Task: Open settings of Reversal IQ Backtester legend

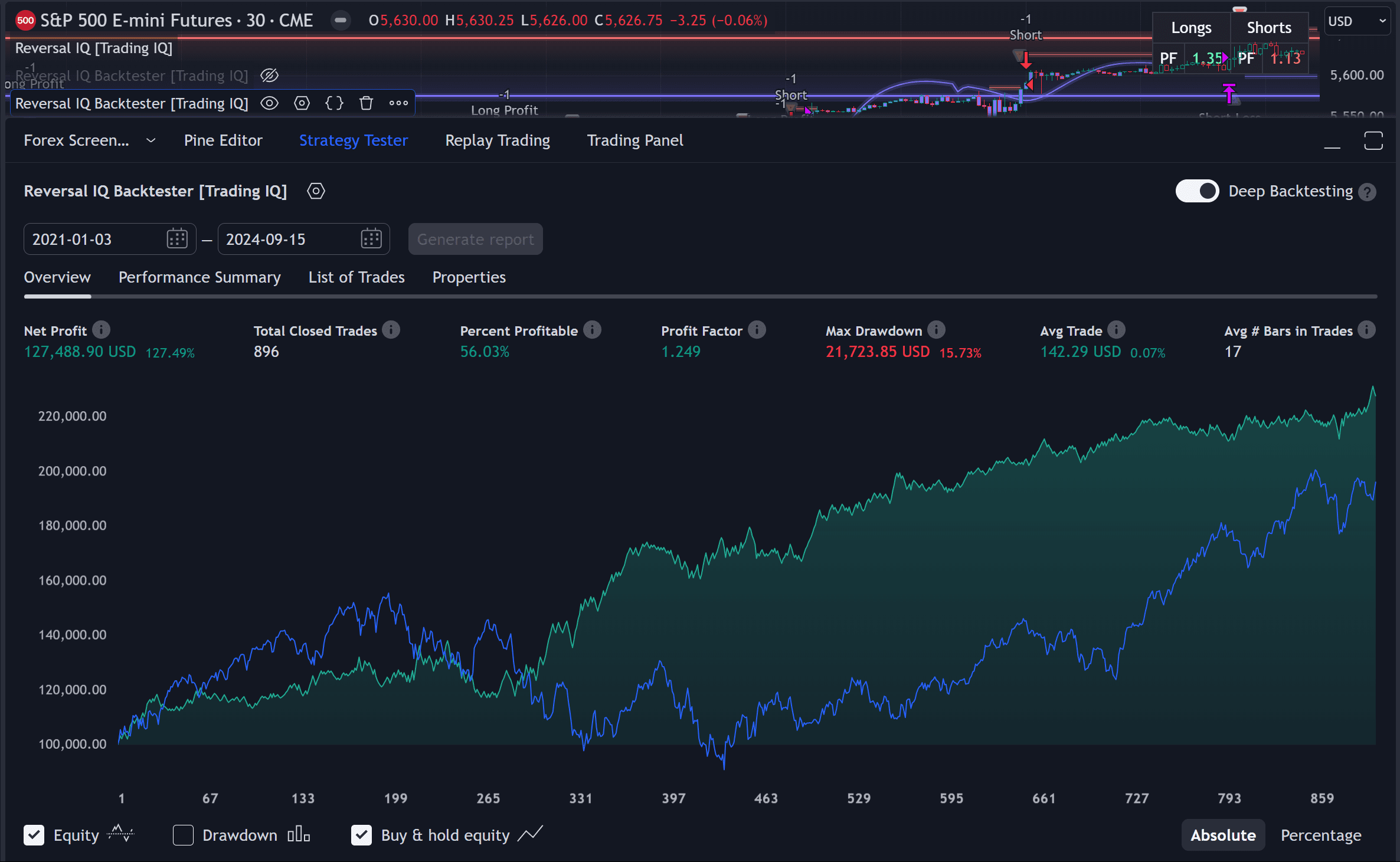Action: [x=302, y=103]
